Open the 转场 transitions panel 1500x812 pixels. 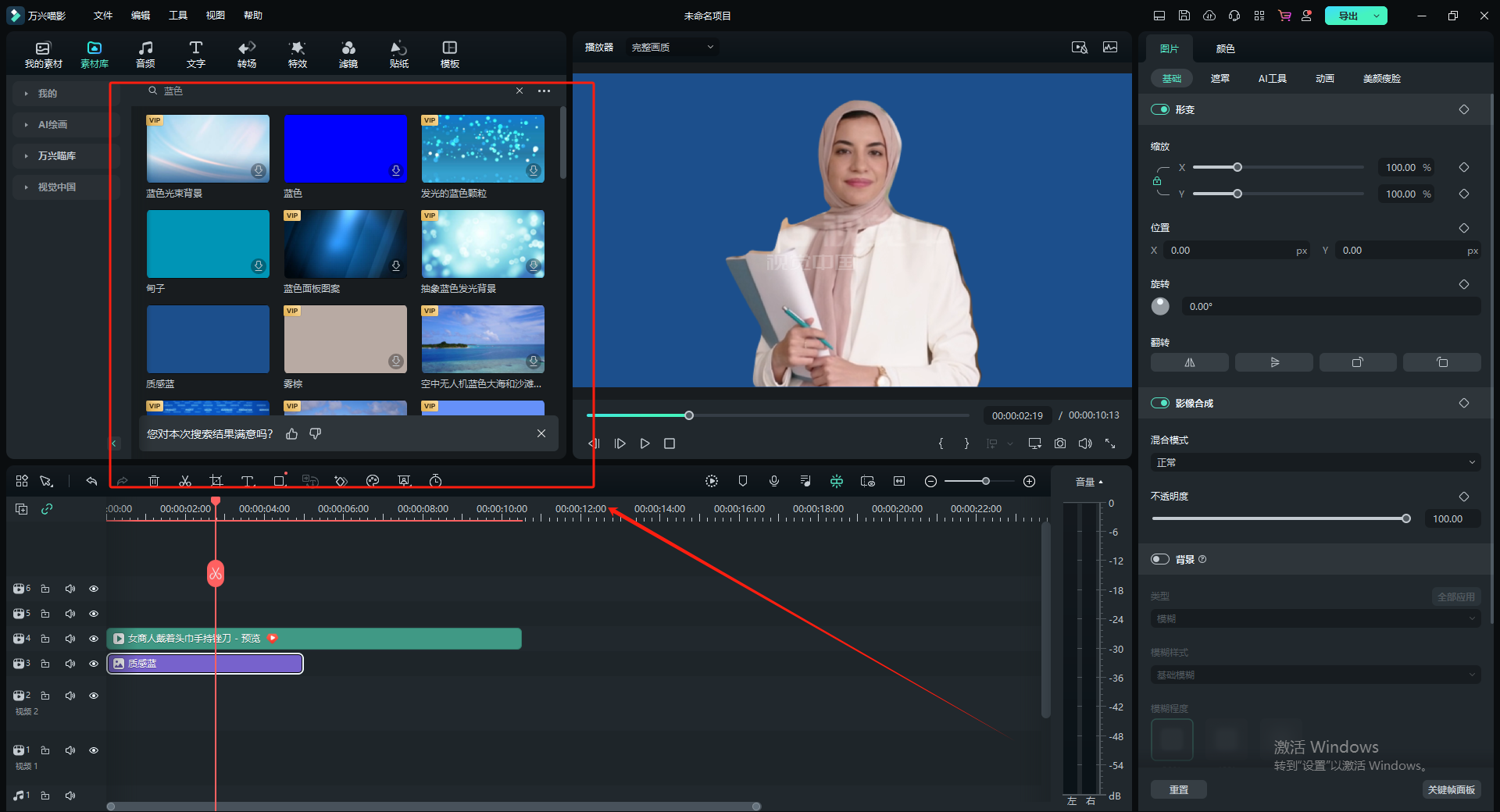pyautogui.click(x=247, y=54)
